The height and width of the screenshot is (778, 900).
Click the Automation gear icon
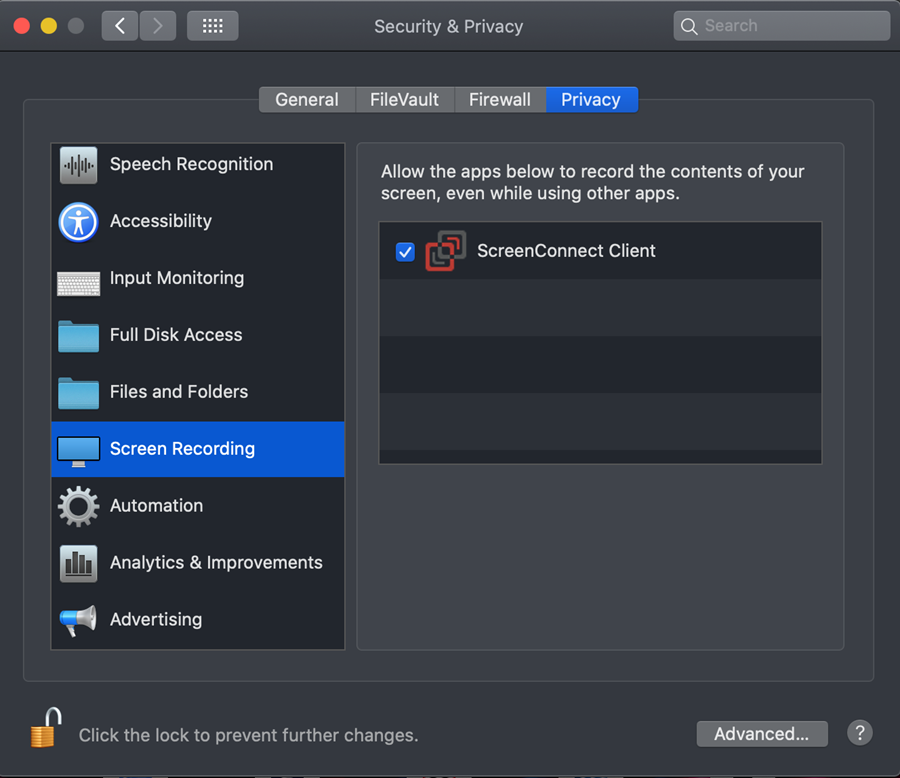[x=79, y=506]
